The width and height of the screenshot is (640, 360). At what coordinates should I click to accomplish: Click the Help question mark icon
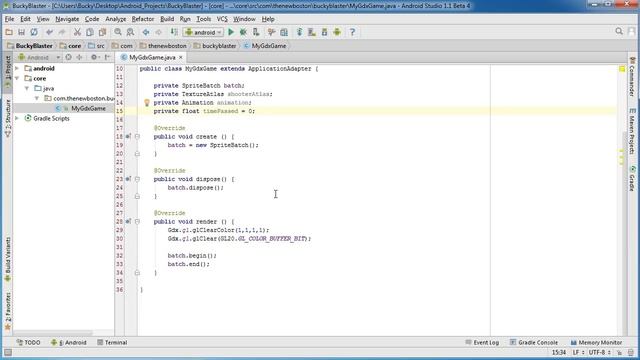[352, 32]
